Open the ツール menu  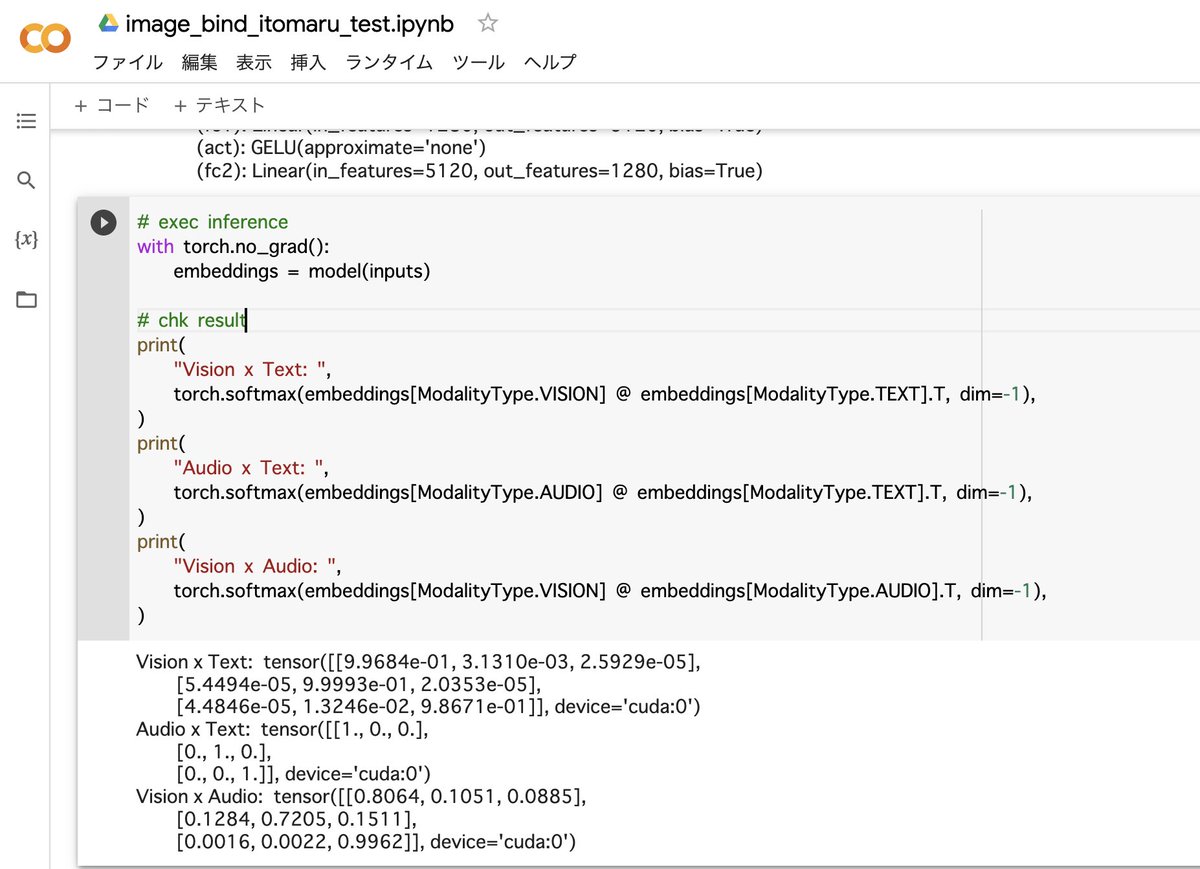point(478,62)
